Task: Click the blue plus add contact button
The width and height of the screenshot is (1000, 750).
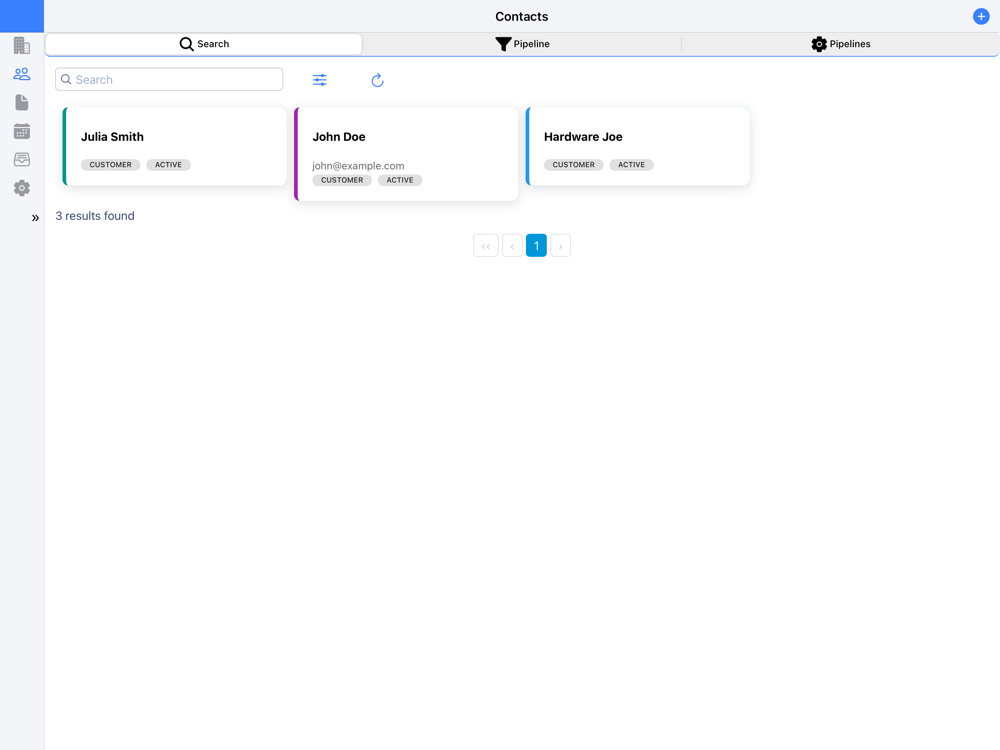Action: (x=981, y=17)
